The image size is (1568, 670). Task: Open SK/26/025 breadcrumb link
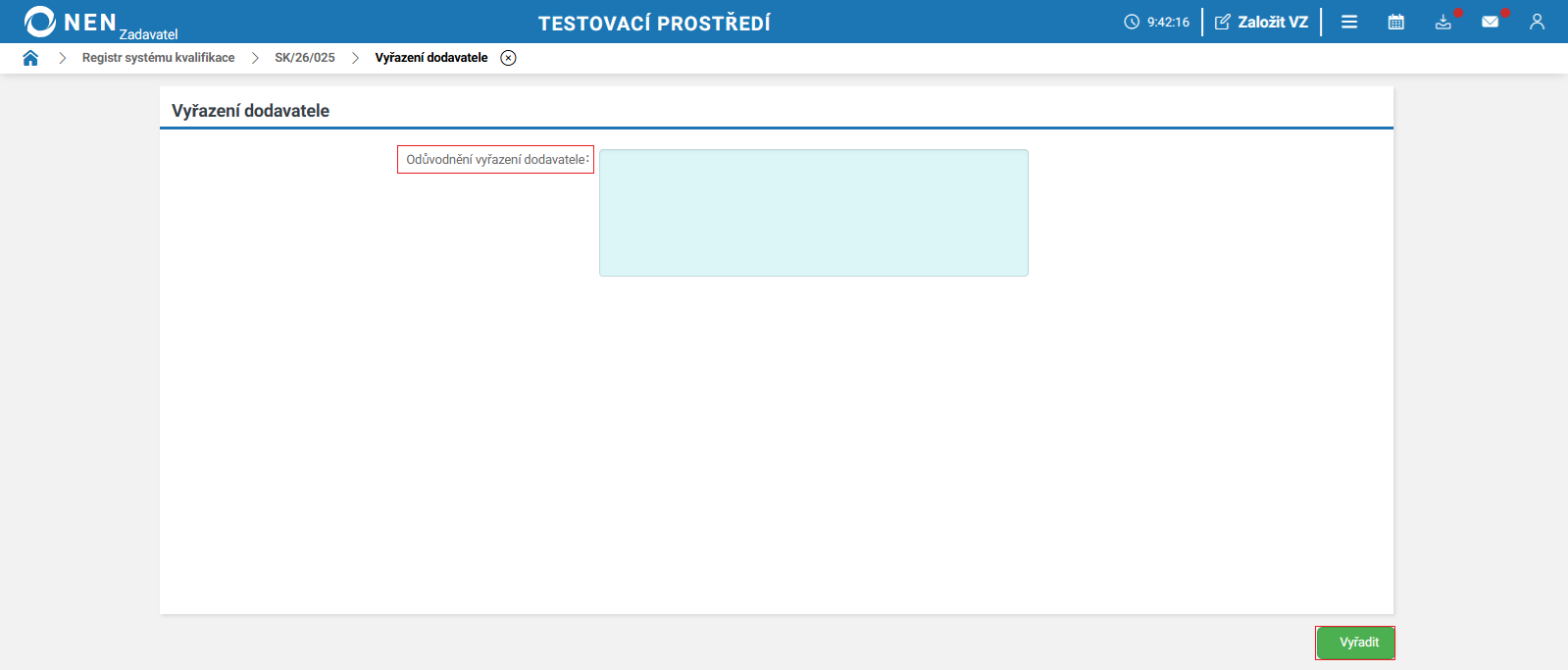click(x=305, y=58)
